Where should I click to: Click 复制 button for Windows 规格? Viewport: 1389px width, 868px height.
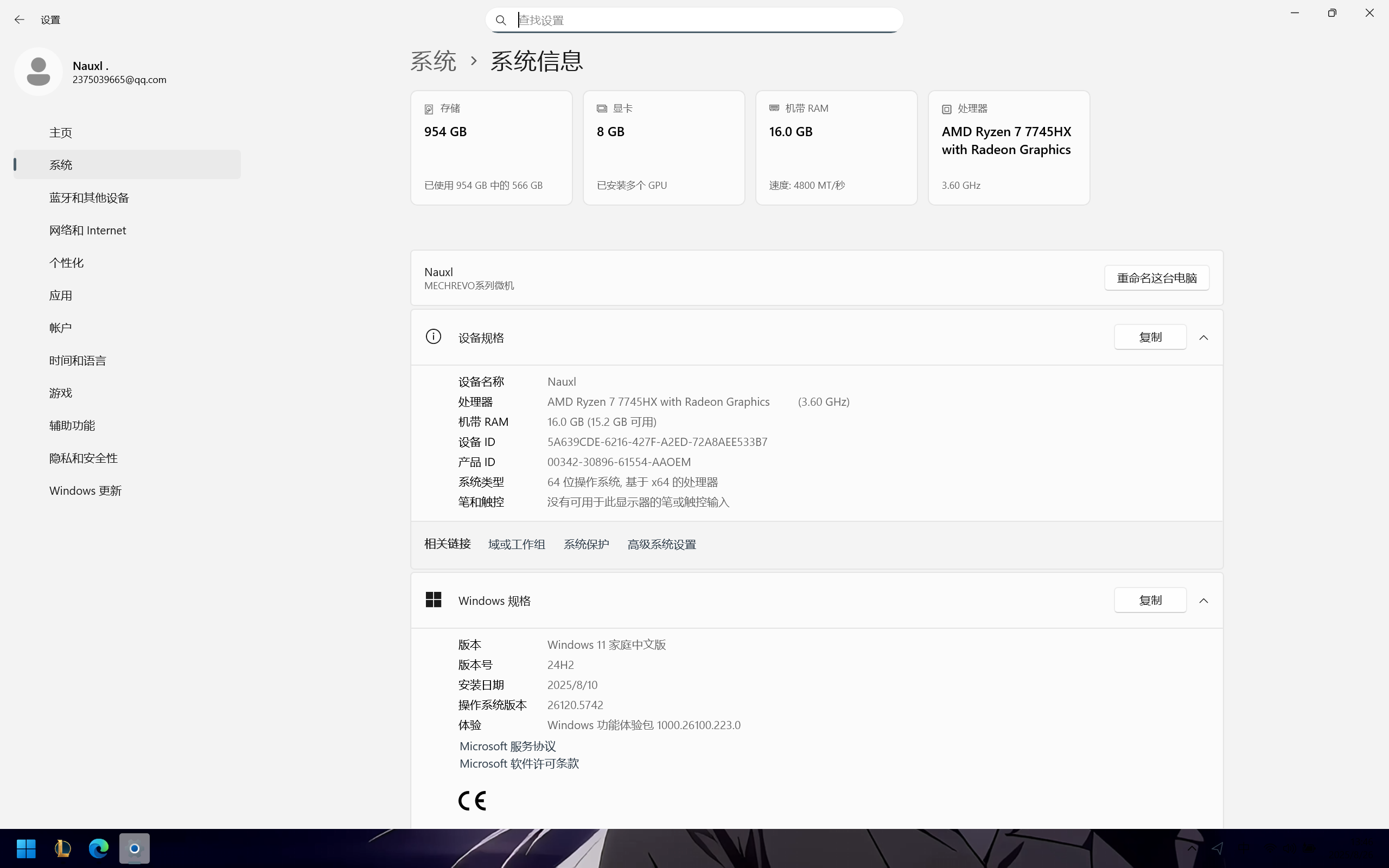(1150, 600)
